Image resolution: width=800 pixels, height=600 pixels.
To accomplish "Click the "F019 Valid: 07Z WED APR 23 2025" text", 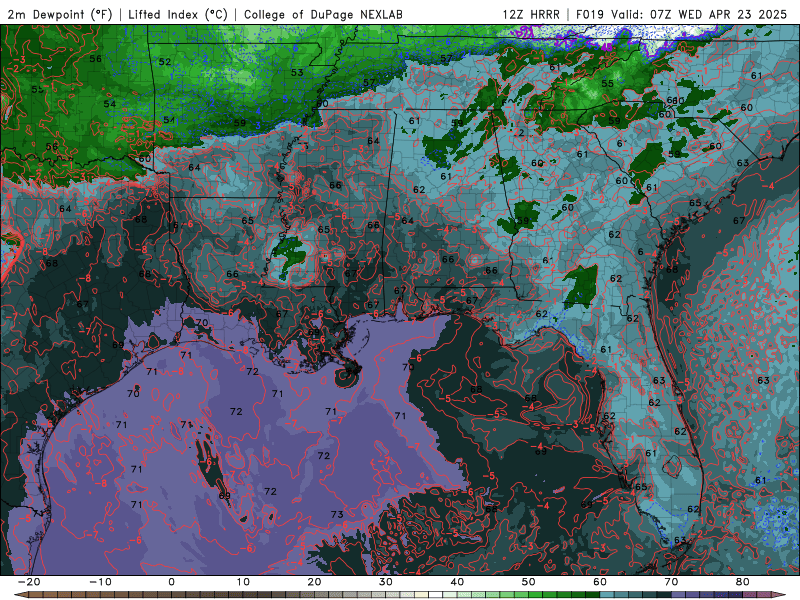I will [681, 14].
